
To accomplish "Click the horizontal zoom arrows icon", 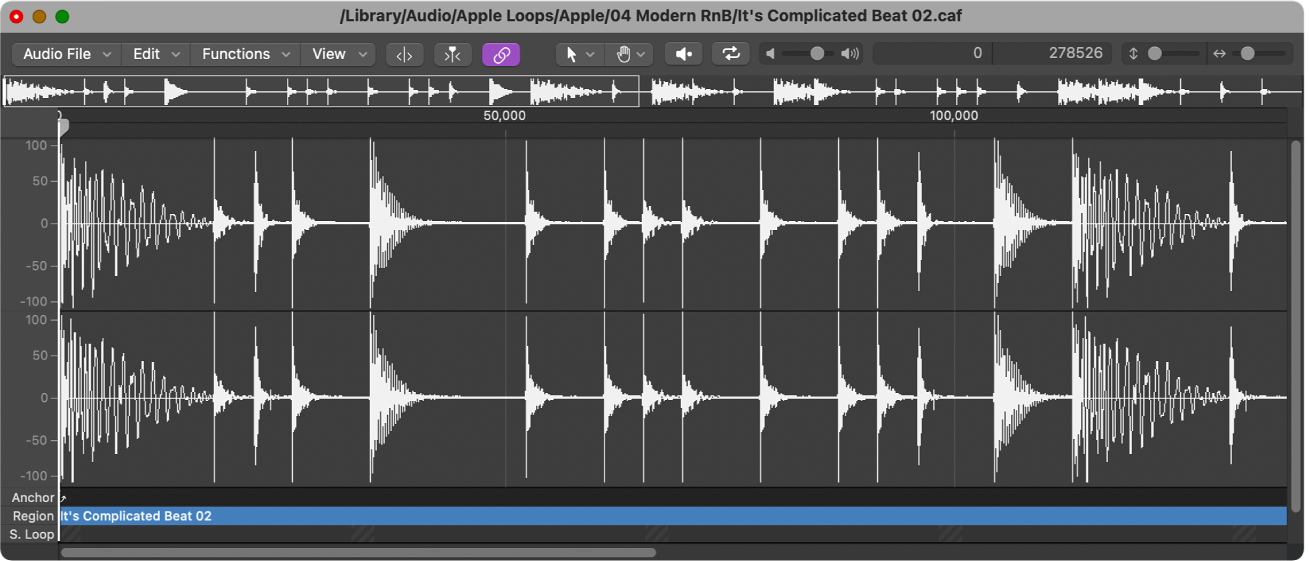I will click(1219, 54).
